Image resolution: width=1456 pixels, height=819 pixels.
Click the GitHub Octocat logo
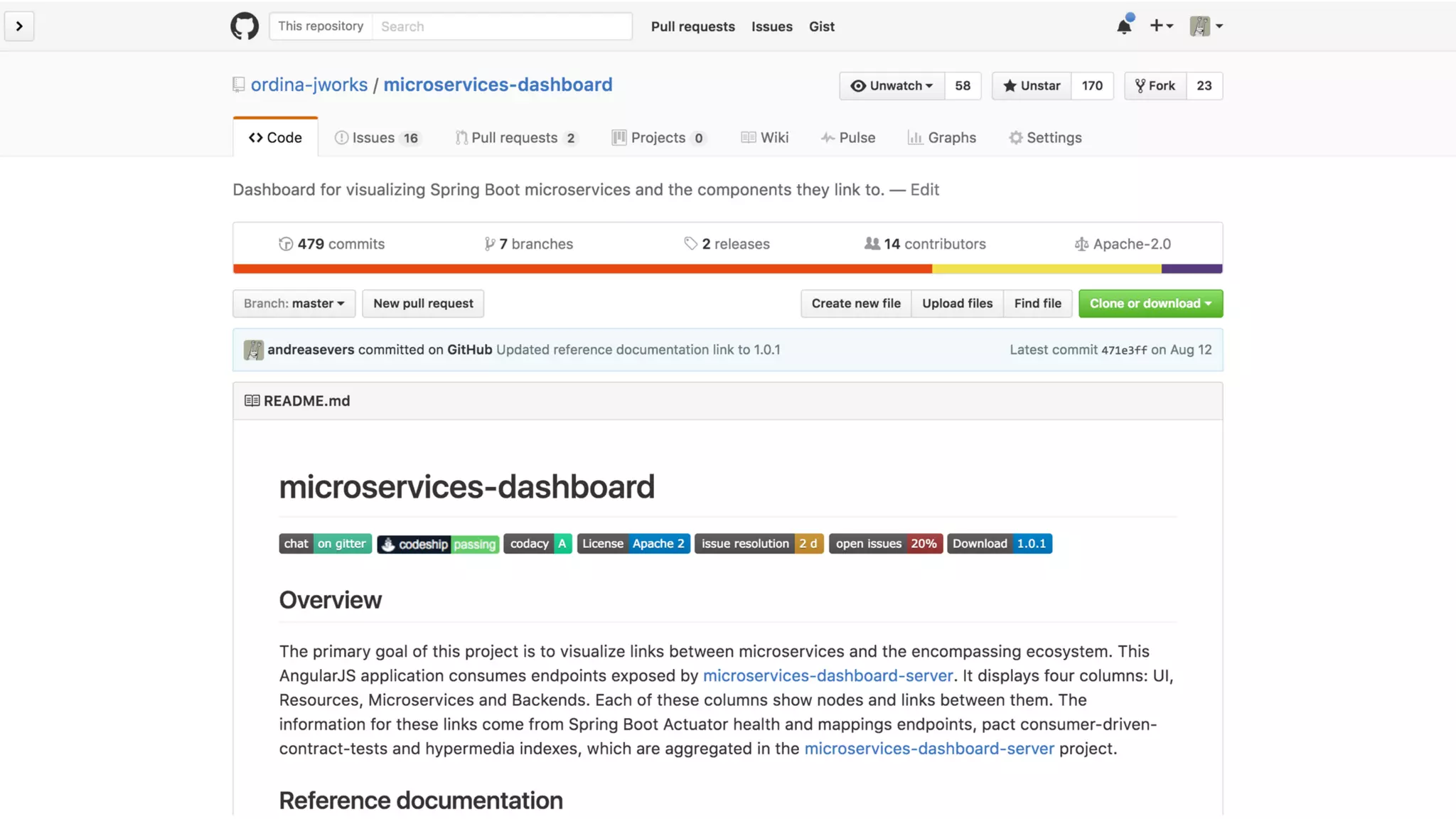tap(244, 26)
